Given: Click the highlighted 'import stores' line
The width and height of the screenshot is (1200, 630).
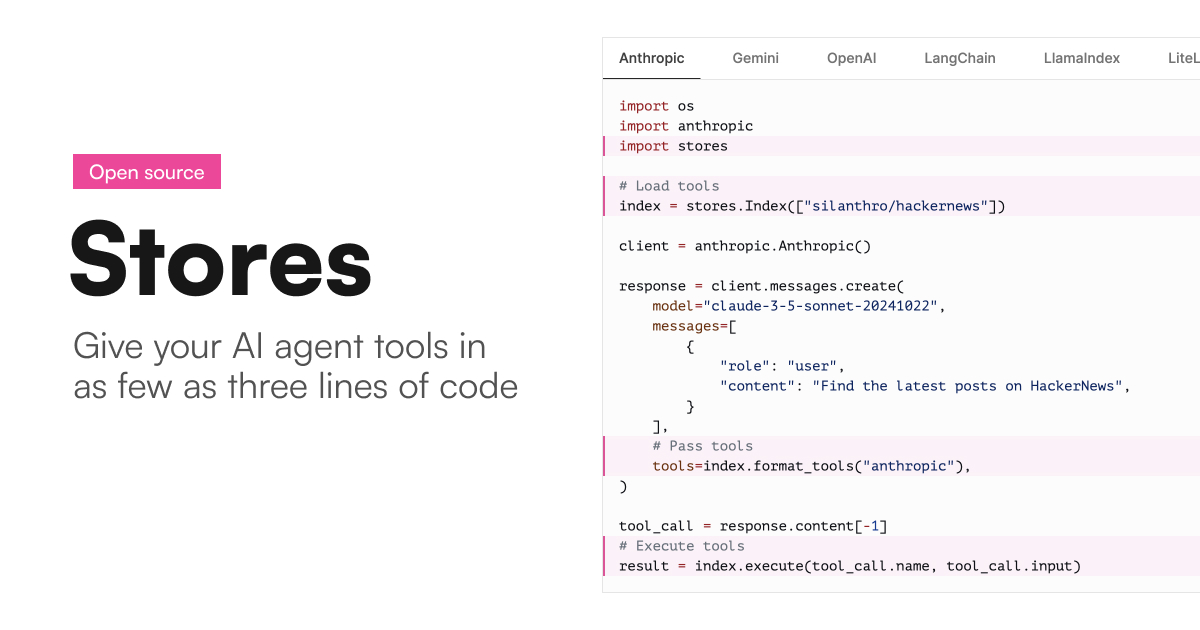Looking at the screenshot, I should tap(673, 146).
